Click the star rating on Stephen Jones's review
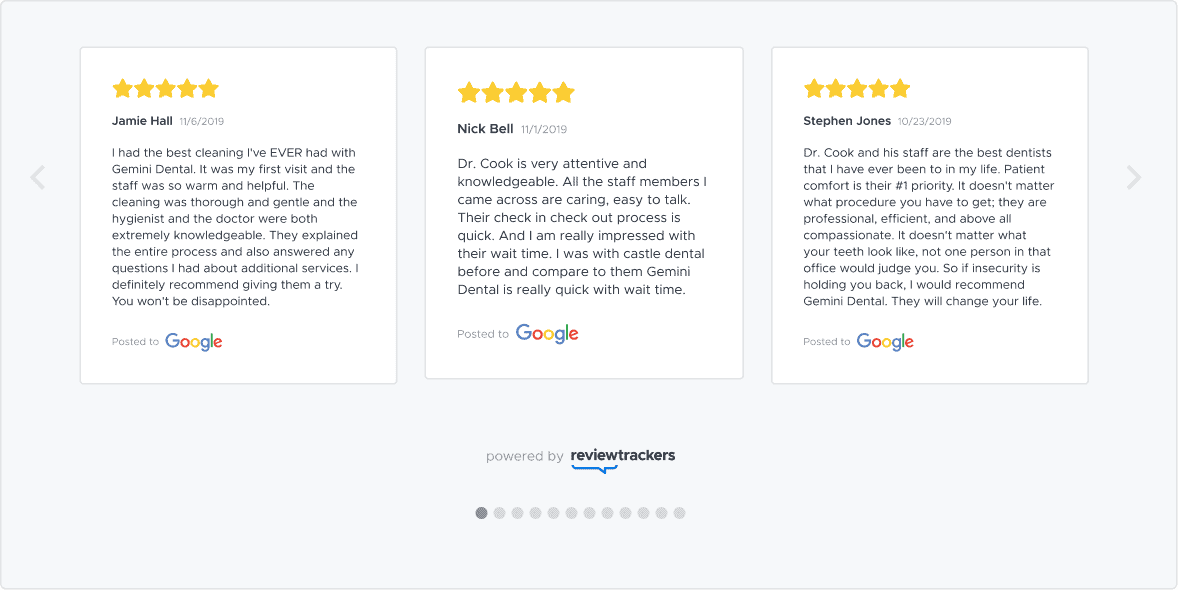Screen dimensions: 1178x590 (x=857, y=89)
